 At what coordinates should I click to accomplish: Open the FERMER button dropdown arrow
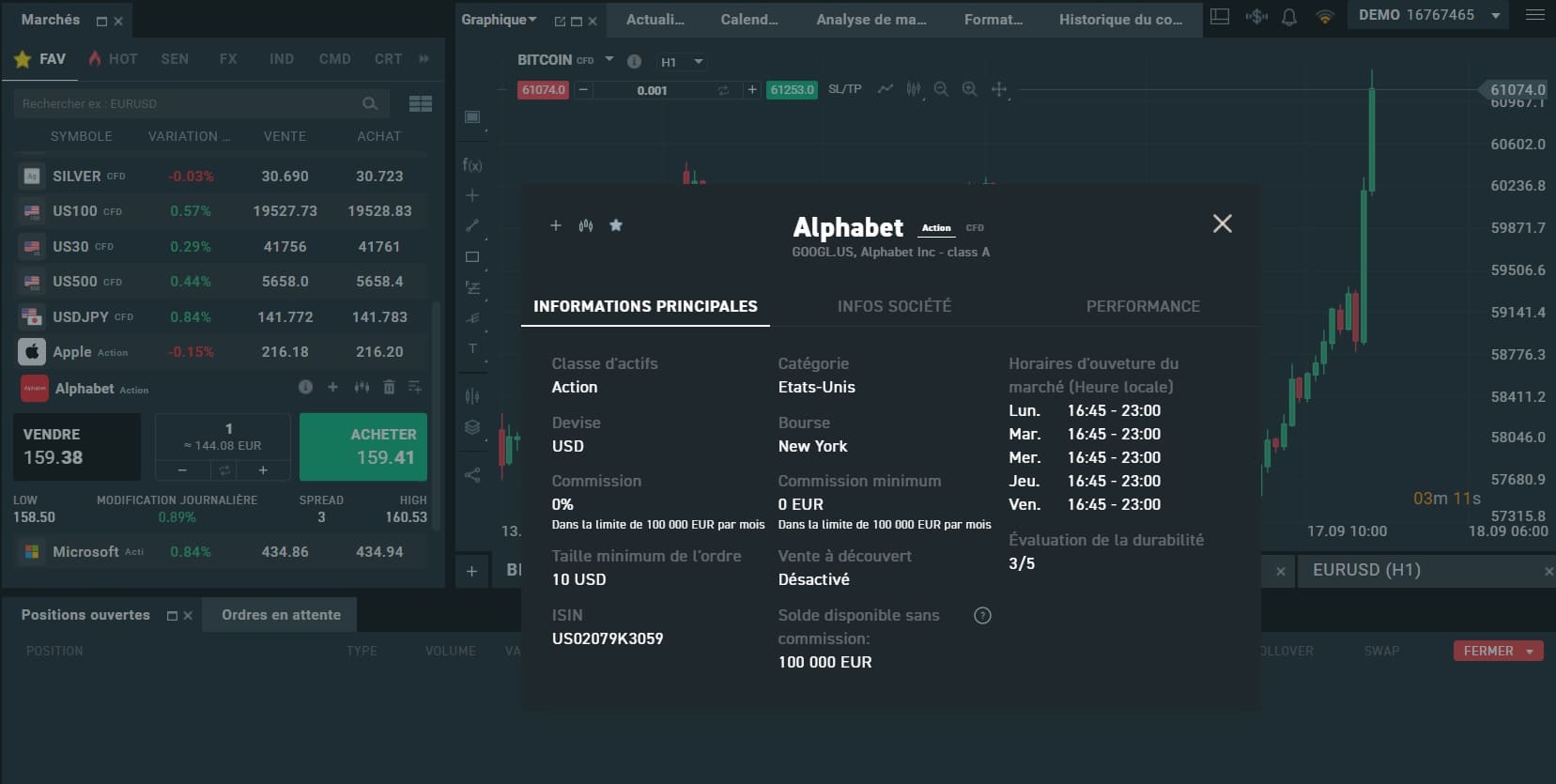point(1530,651)
